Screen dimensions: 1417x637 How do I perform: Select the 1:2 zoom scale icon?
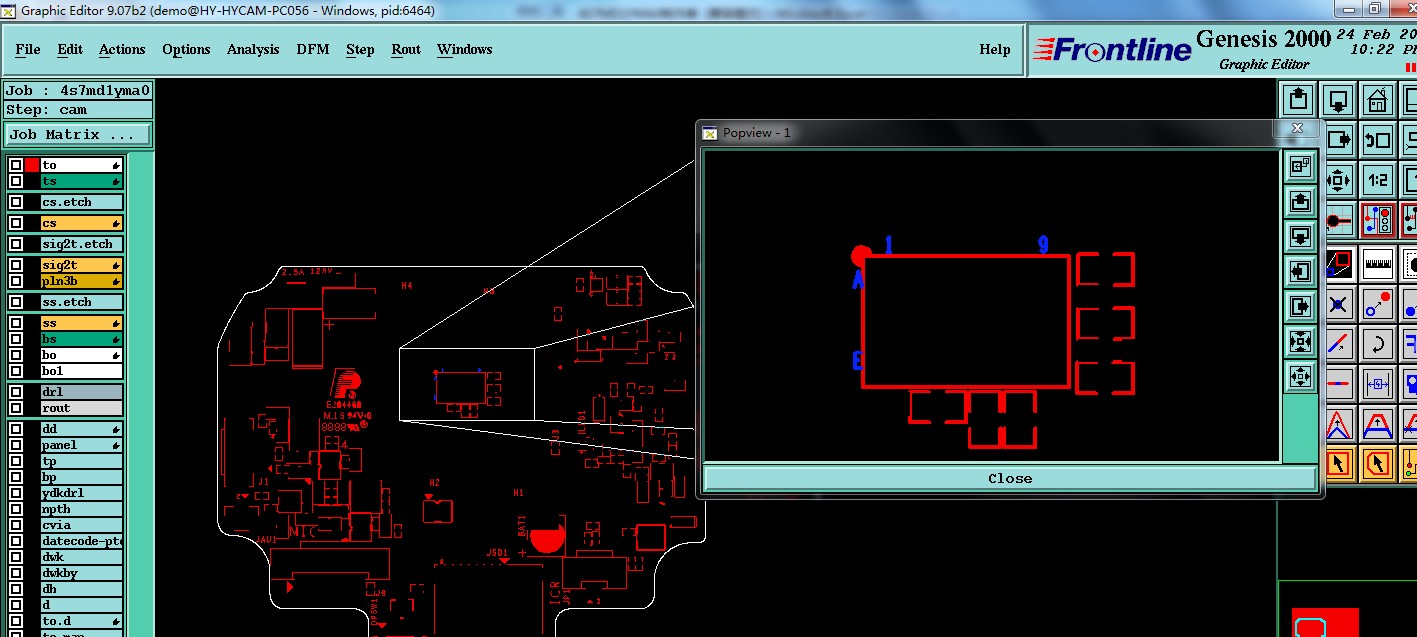click(1377, 179)
